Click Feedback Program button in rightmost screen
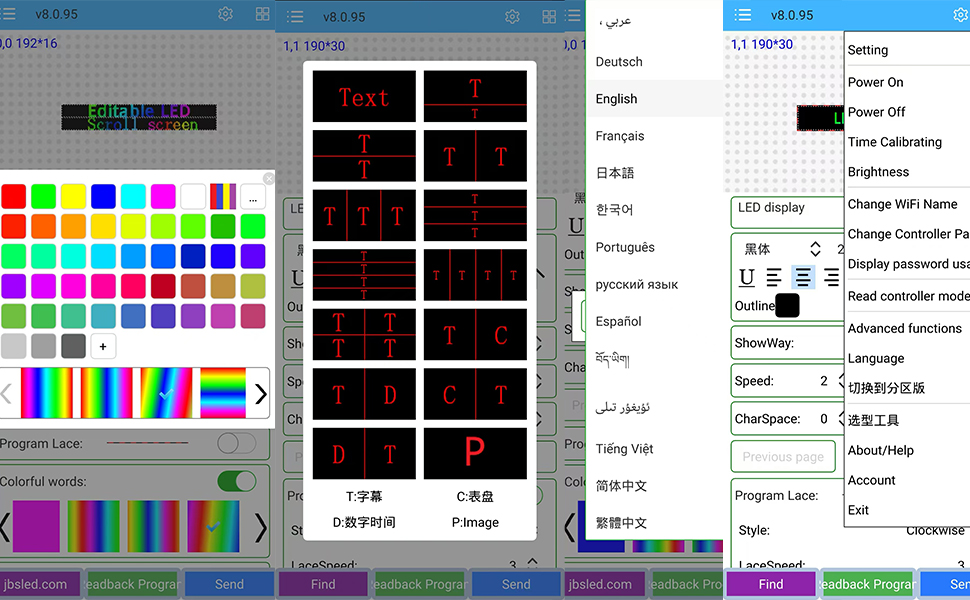 coord(867,584)
